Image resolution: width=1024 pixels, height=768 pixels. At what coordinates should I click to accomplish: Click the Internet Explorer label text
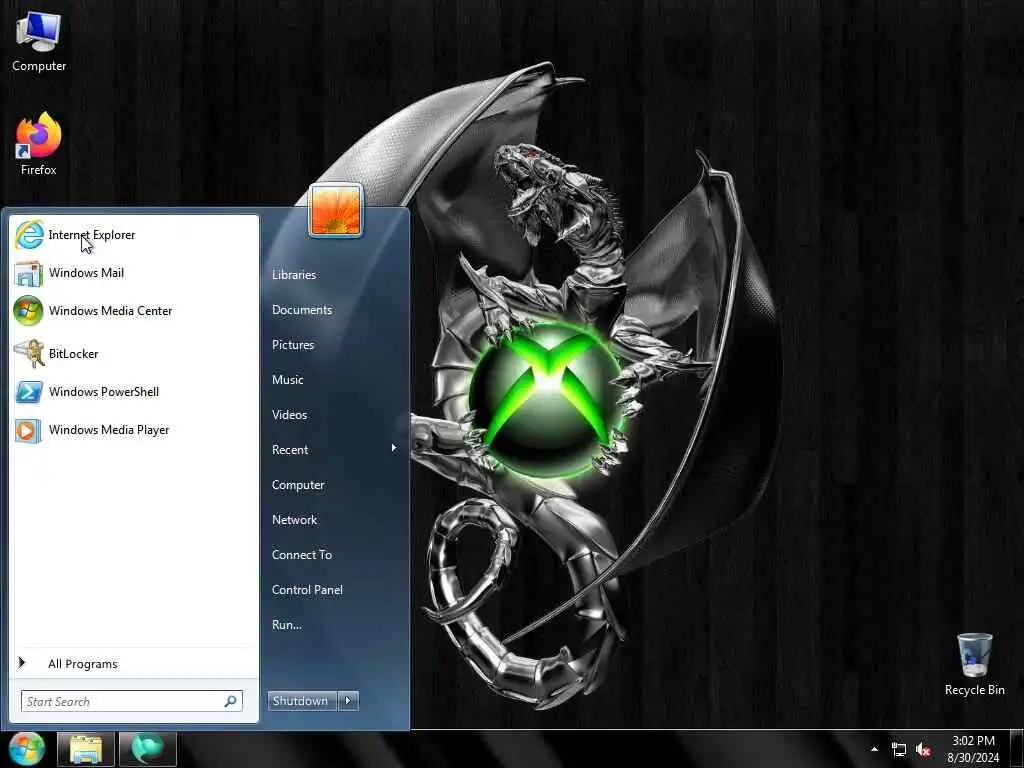point(91,235)
